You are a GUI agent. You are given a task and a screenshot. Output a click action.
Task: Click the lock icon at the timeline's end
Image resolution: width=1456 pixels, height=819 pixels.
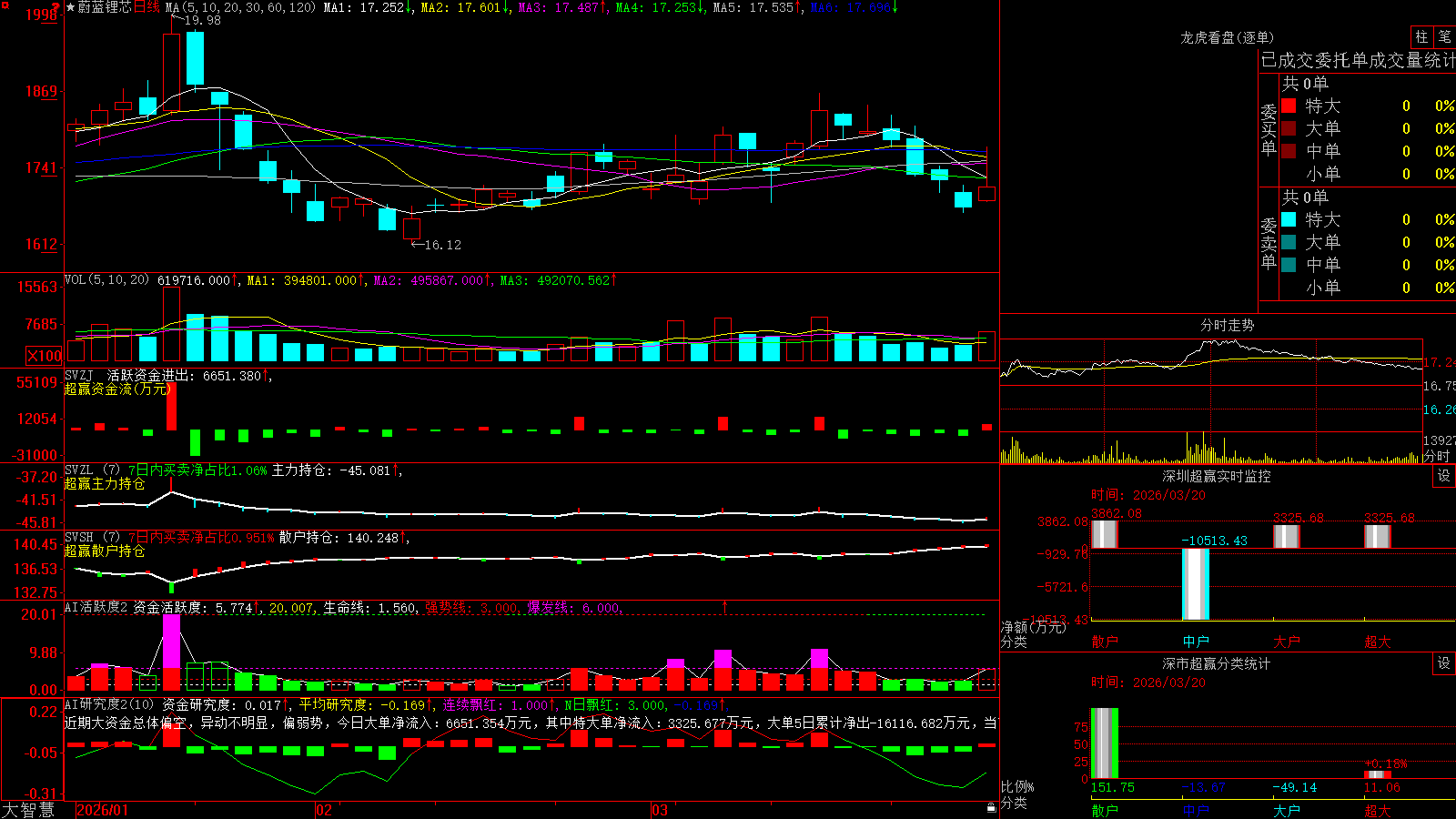991,807
